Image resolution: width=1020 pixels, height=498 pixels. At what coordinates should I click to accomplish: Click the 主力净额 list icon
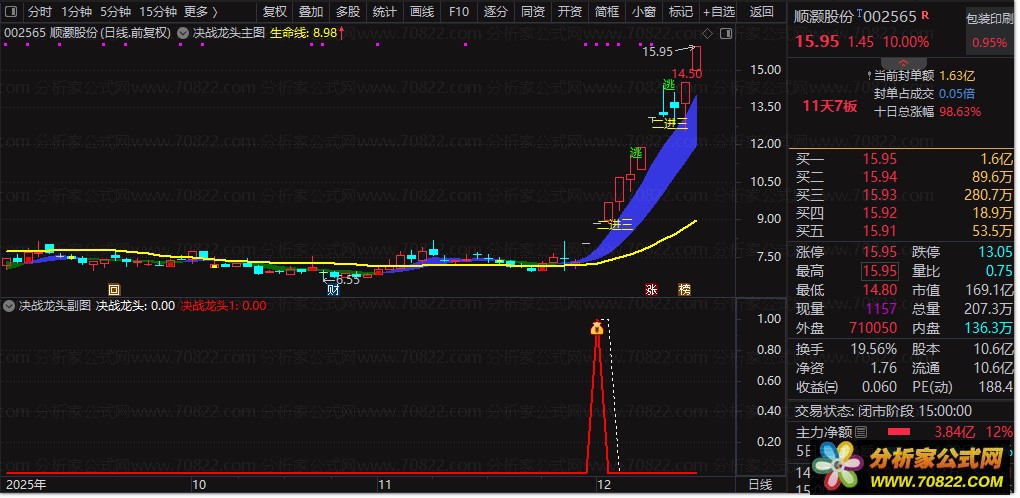tap(861, 432)
